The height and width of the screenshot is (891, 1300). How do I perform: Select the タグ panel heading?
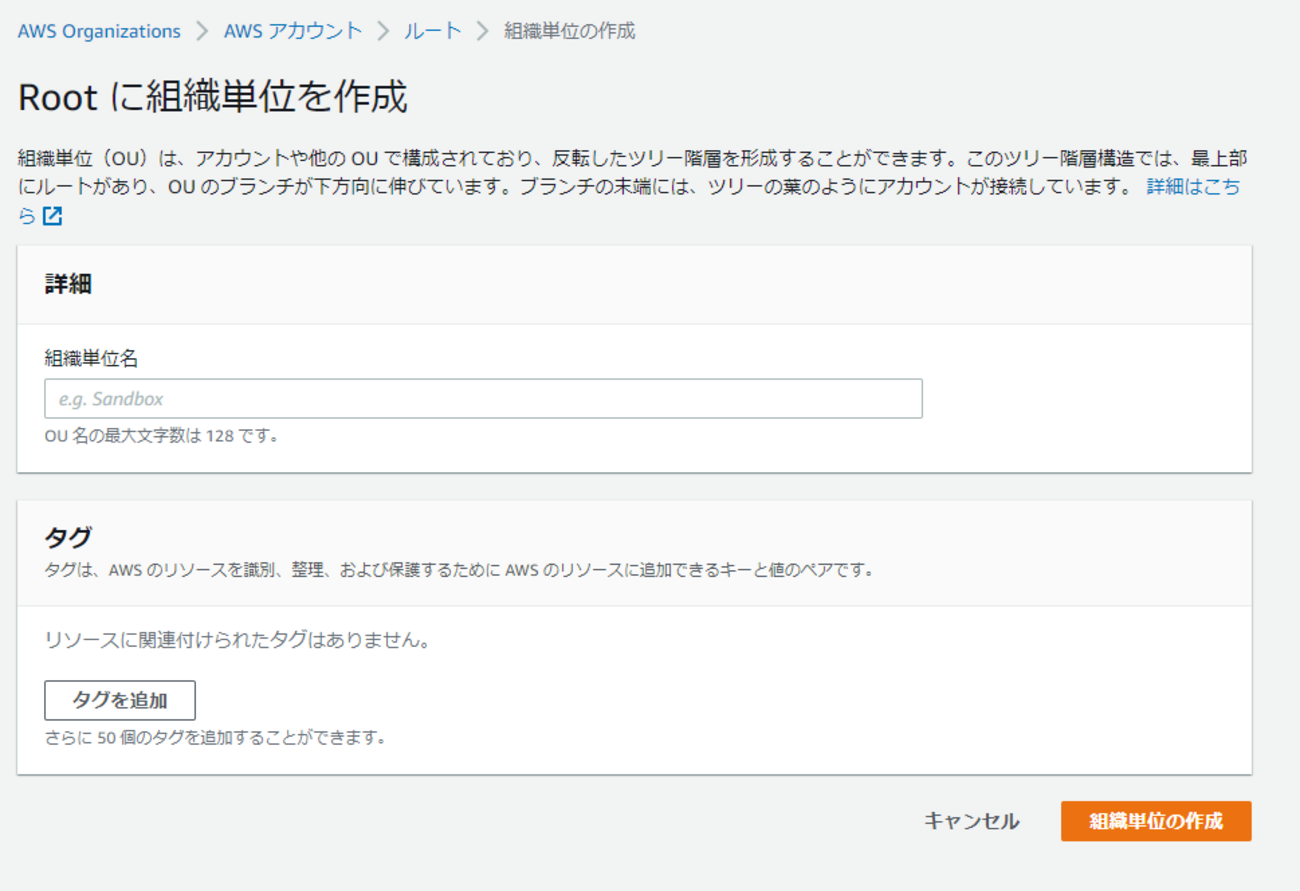coord(68,538)
